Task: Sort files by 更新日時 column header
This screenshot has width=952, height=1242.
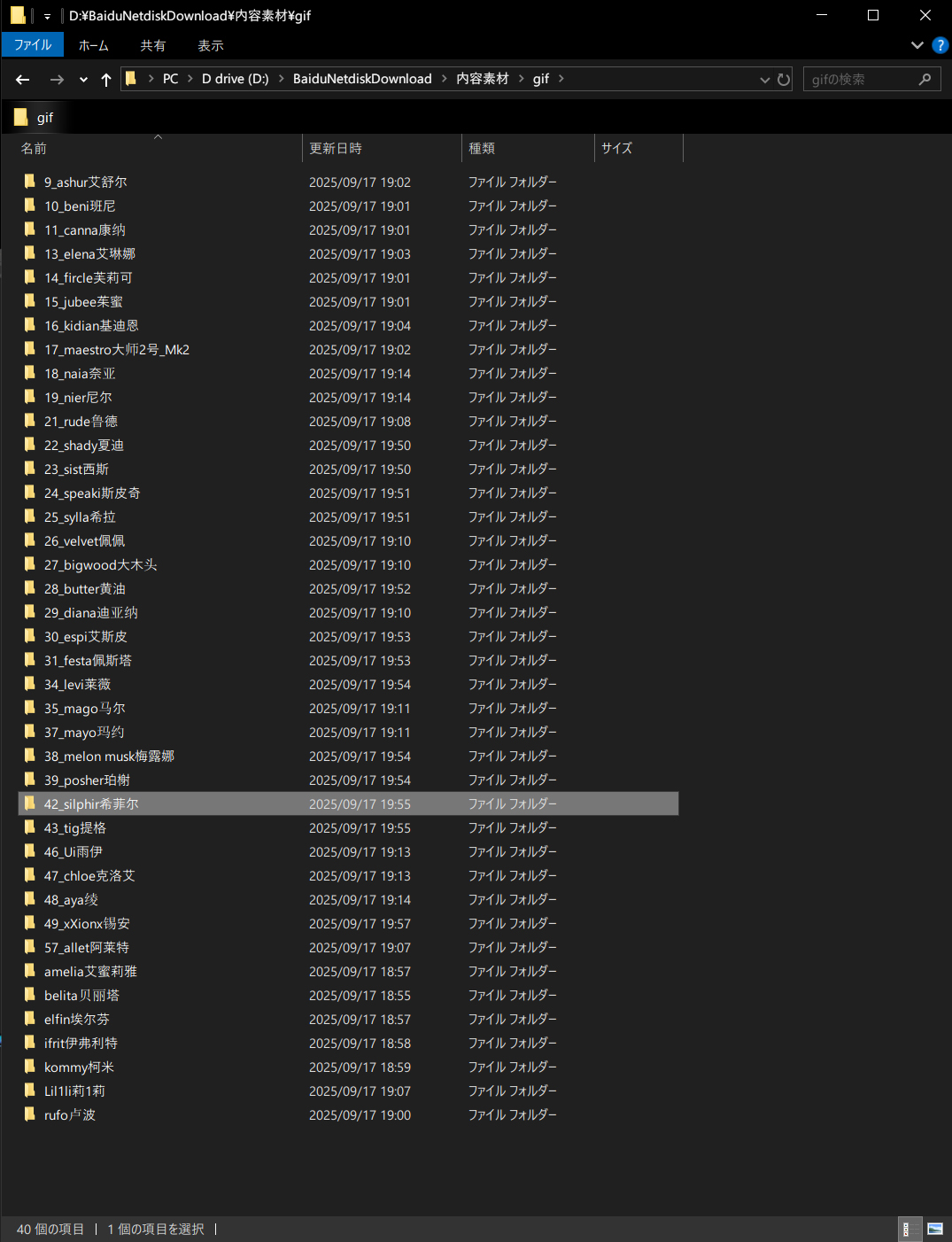Action: click(x=336, y=148)
